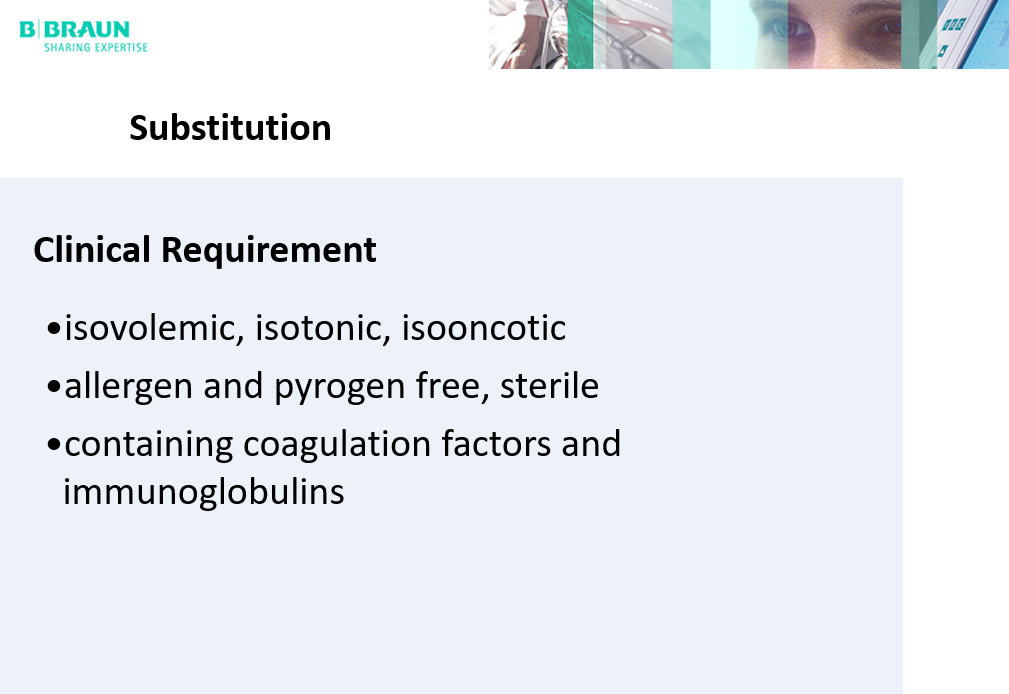1009x694 pixels.
Task: Click the word 'coagulation' in the third bullet
Action: [331, 444]
